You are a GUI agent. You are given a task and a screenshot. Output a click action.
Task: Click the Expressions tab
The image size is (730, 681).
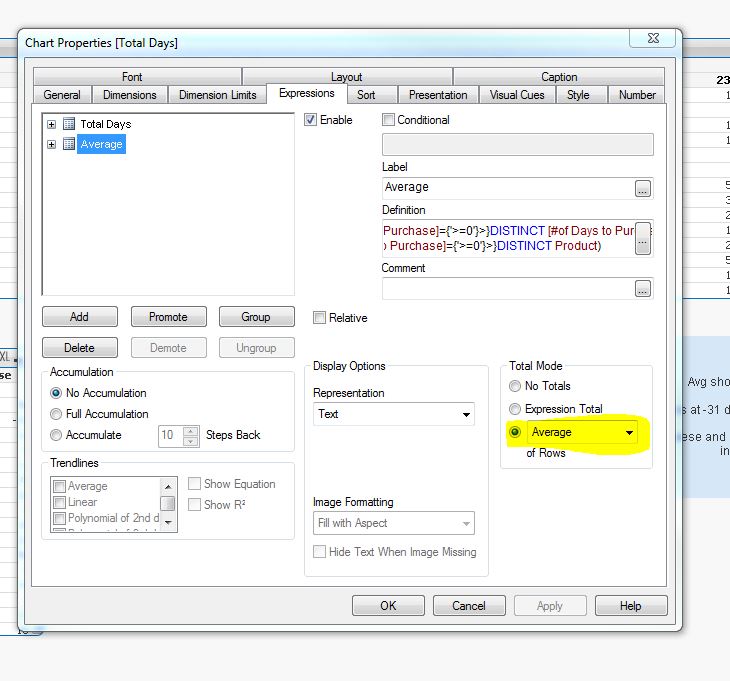point(307,93)
